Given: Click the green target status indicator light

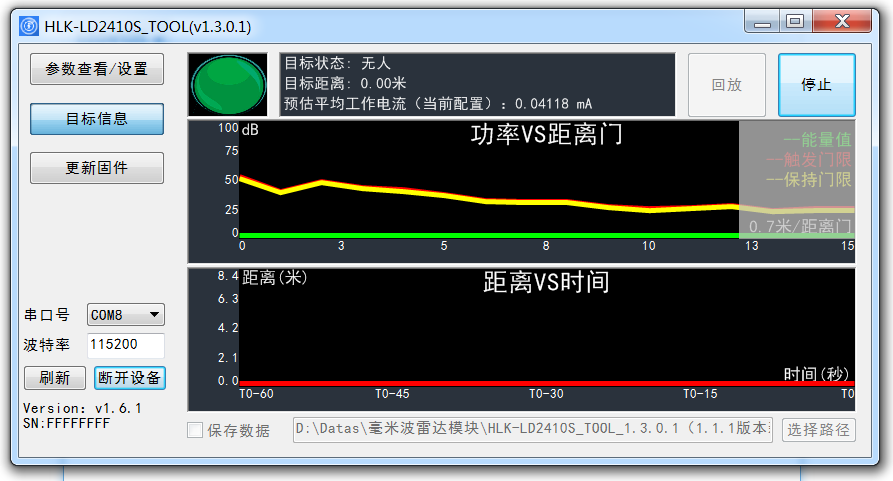Looking at the screenshot, I should tap(228, 85).
